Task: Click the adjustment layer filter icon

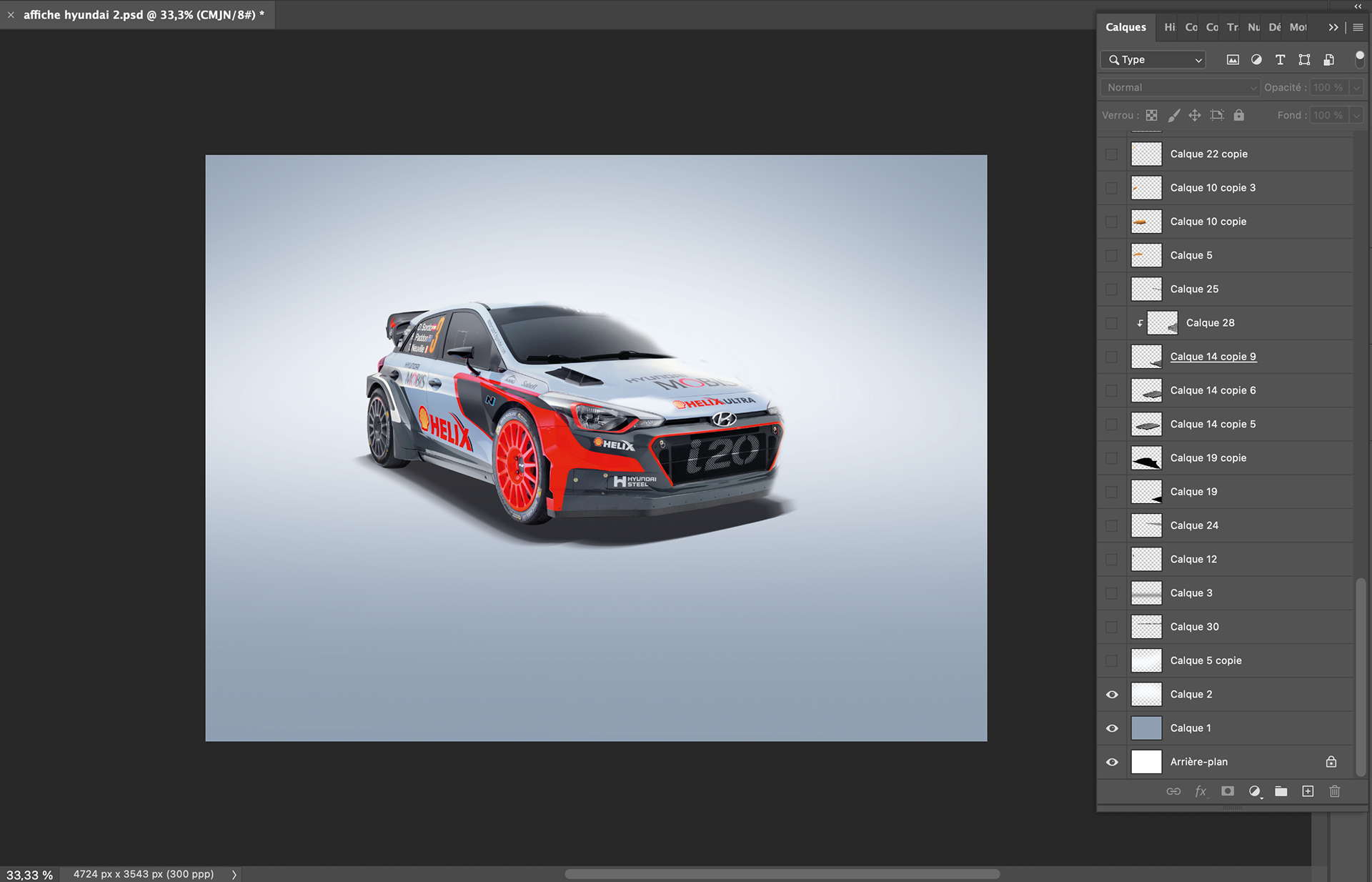Action: (x=1256, y=60)
